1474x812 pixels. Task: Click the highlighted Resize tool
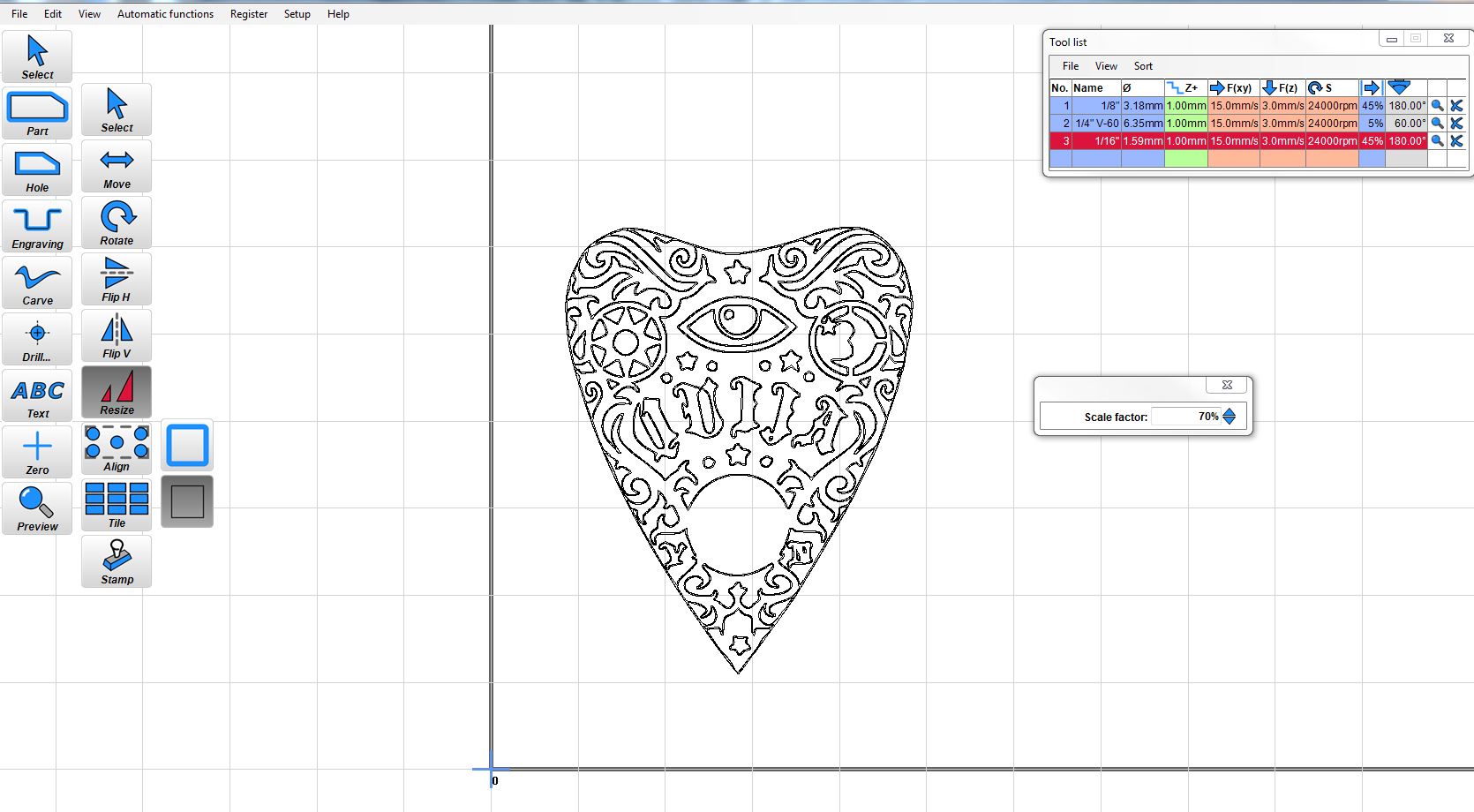(117, 392)
